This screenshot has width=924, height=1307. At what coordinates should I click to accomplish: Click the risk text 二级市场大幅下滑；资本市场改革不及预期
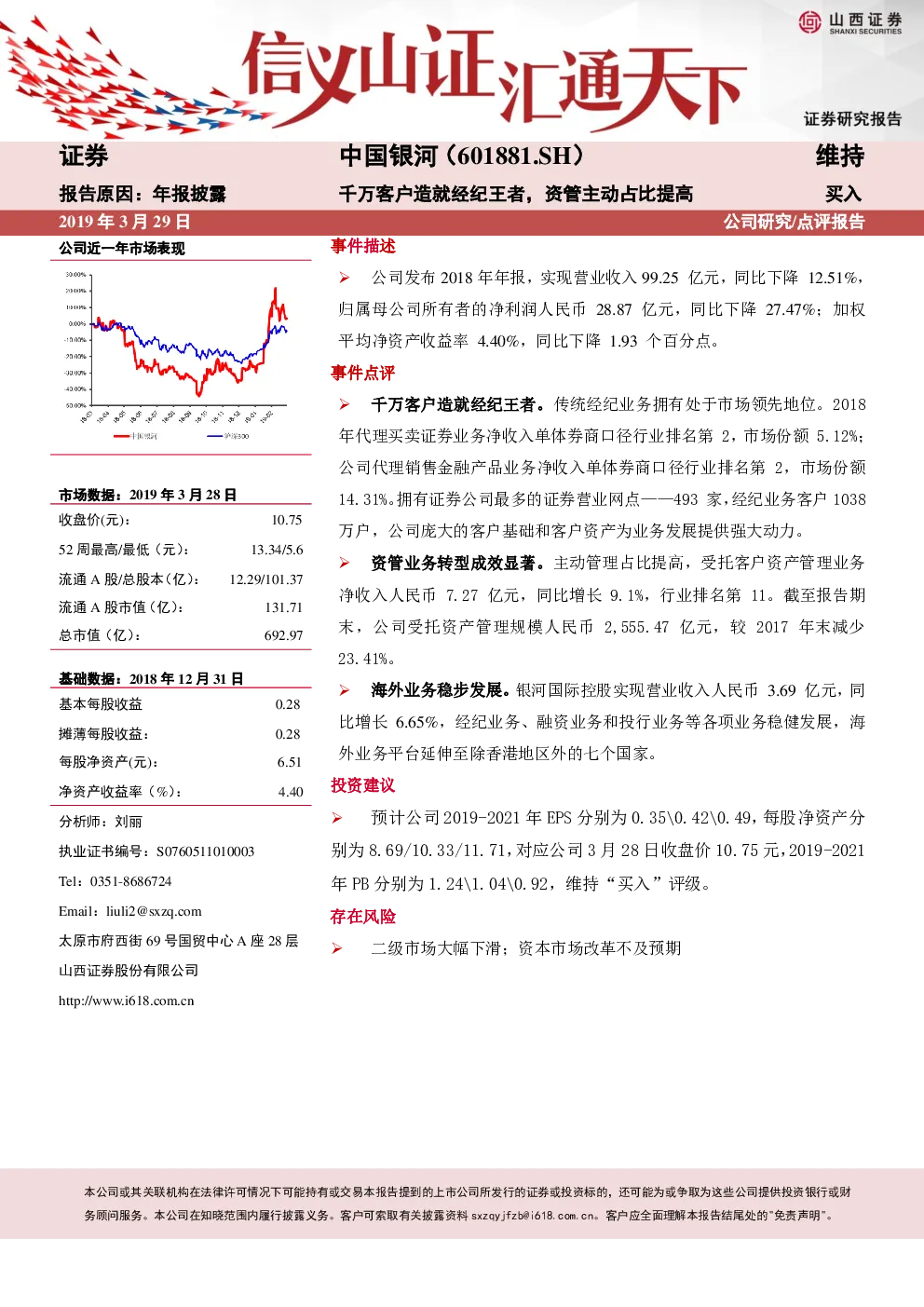526,948
